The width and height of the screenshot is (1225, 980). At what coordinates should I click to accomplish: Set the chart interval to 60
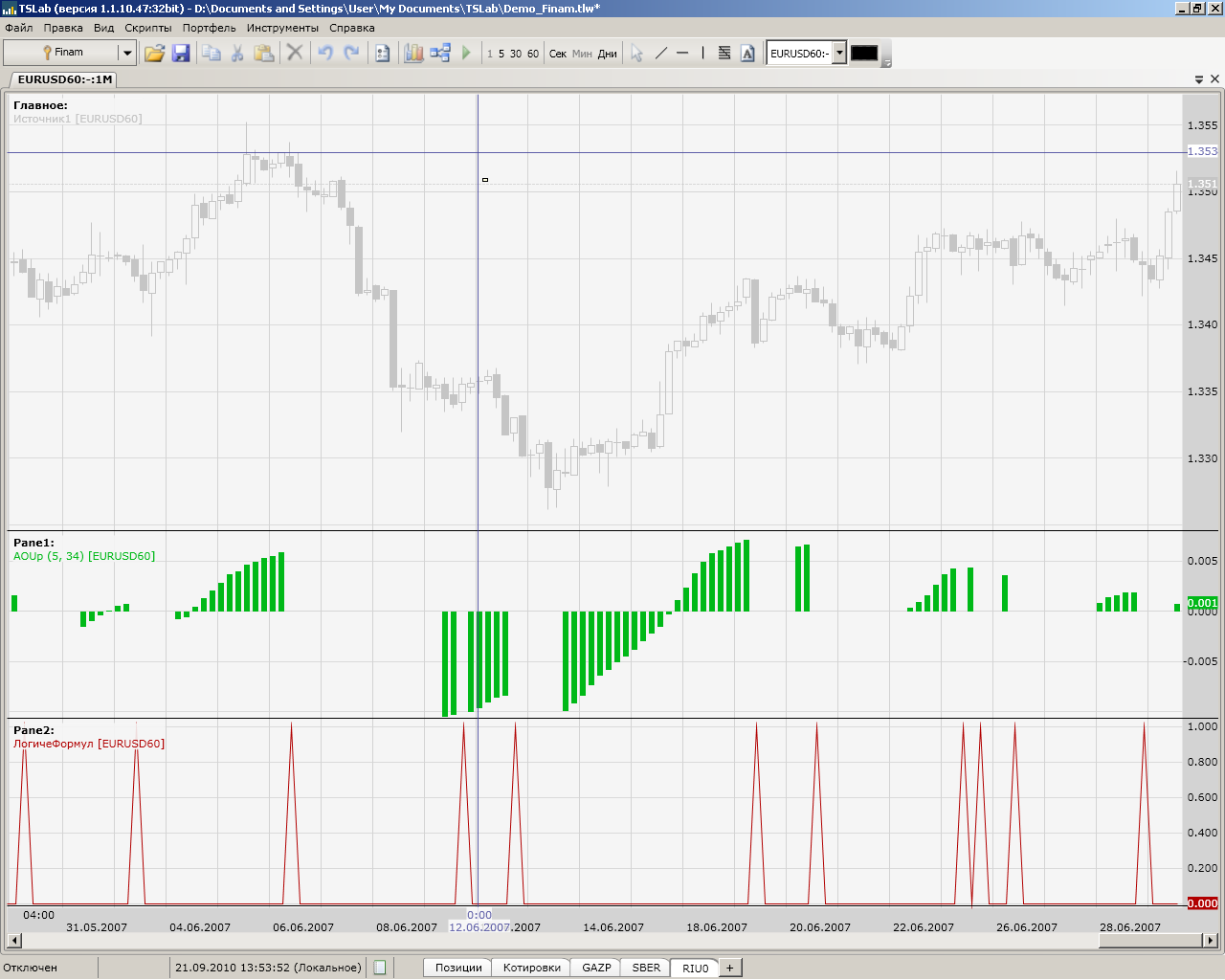pos(533,54)
